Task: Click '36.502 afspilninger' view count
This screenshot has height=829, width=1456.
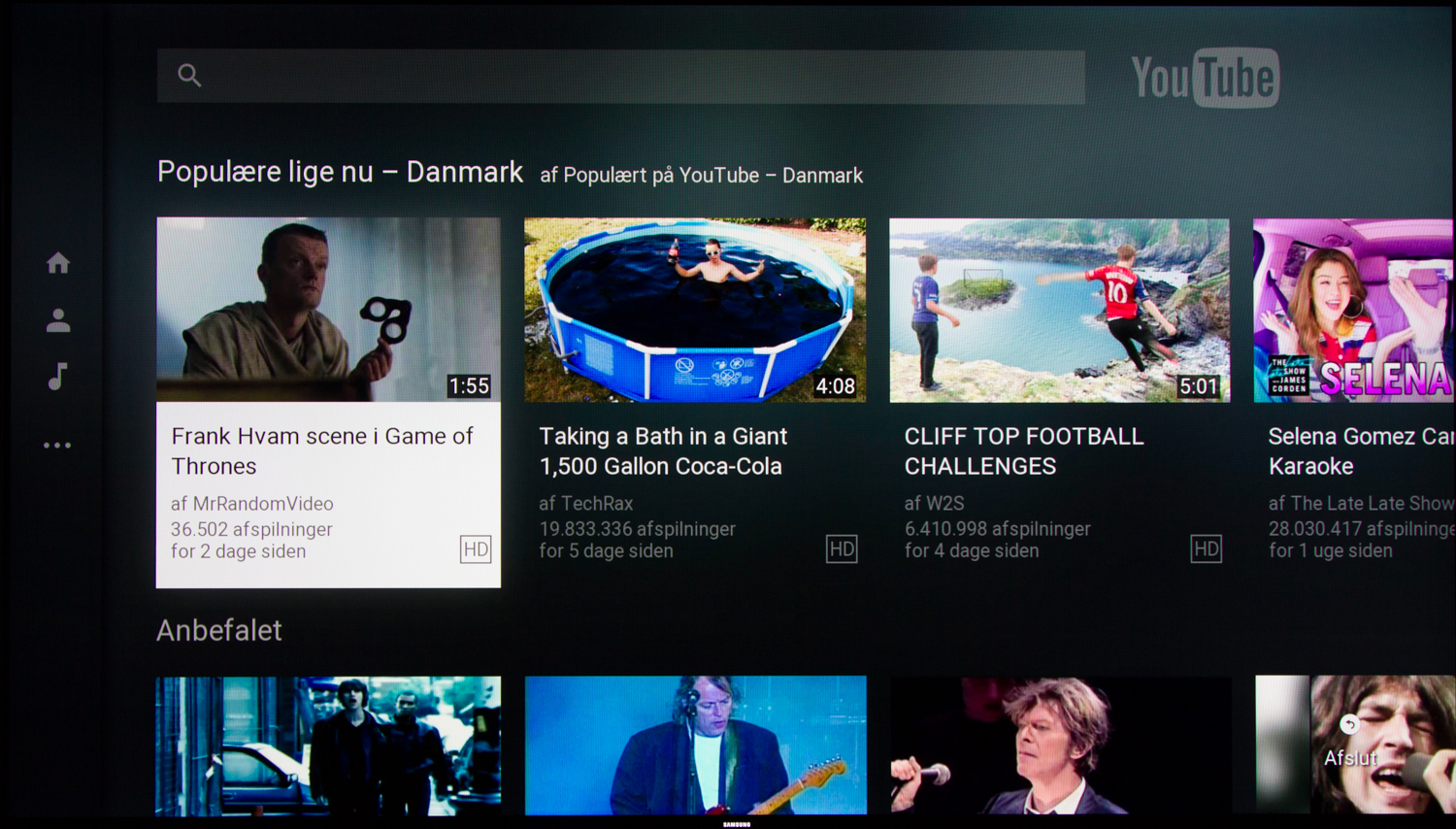Action: [x=251, y=529]
